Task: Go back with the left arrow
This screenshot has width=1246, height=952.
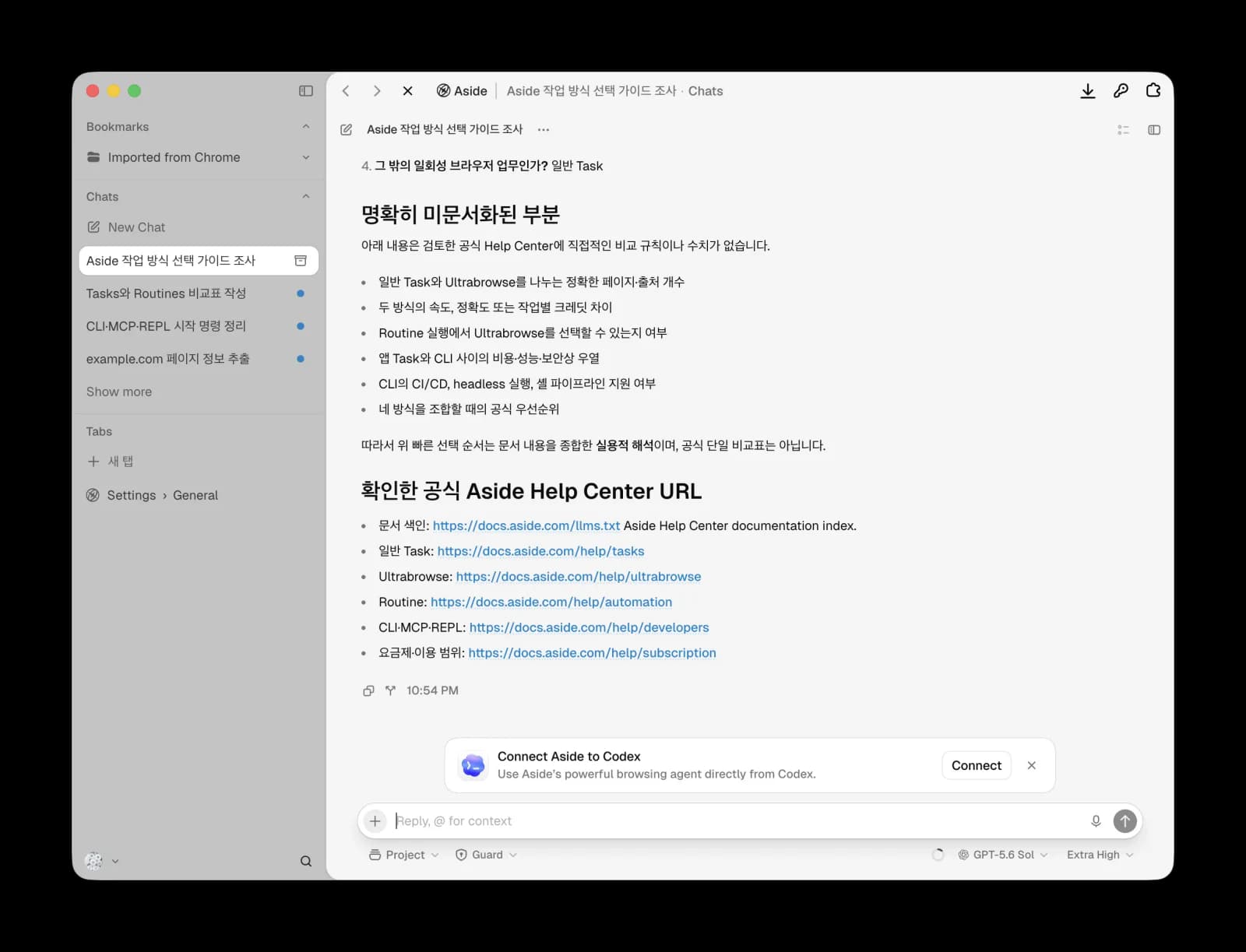Action: pos(346,91)
